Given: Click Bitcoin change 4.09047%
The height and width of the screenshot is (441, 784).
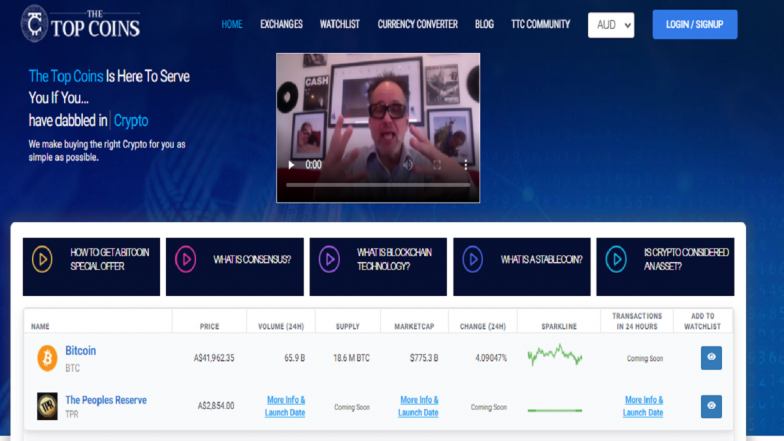Looking at the screenshot, I should tap(491, 358).
